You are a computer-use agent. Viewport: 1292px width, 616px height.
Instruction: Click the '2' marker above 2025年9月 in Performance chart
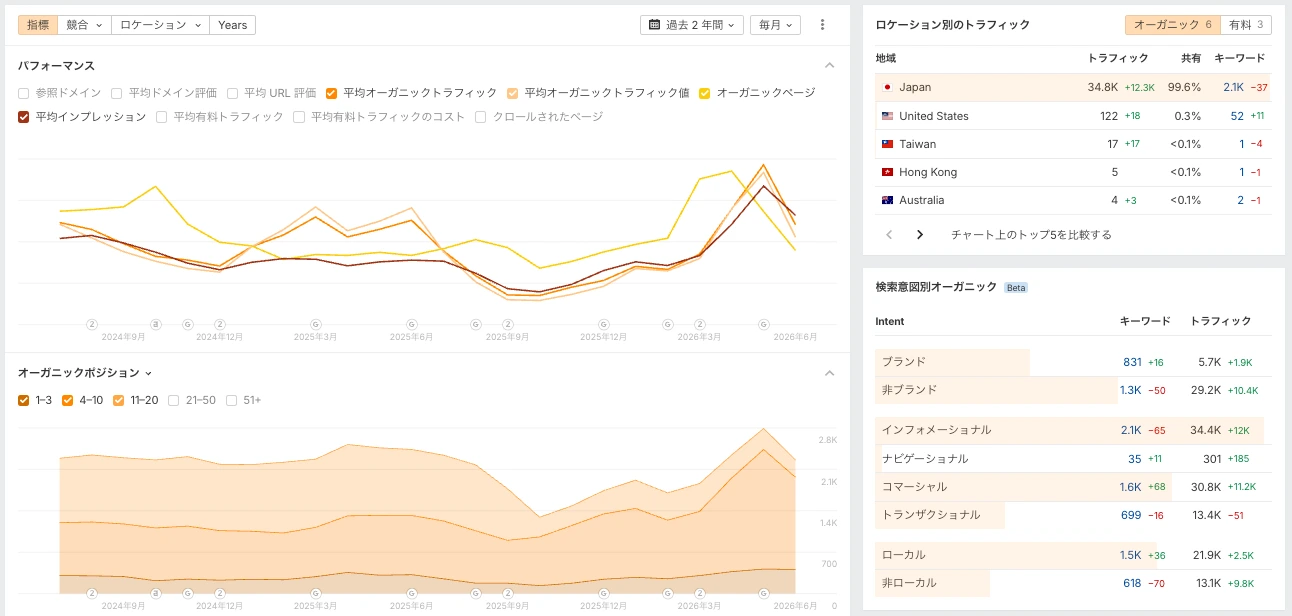[508, 324]
